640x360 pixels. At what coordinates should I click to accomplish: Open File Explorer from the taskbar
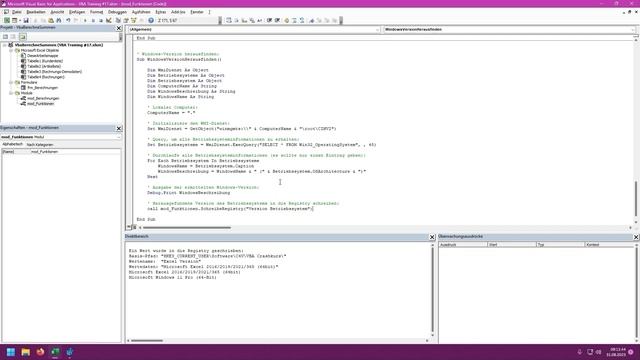26,352
